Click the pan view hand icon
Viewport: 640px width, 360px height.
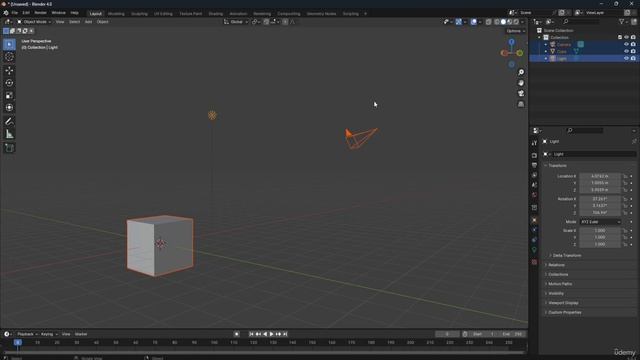(x=521, y=83)
